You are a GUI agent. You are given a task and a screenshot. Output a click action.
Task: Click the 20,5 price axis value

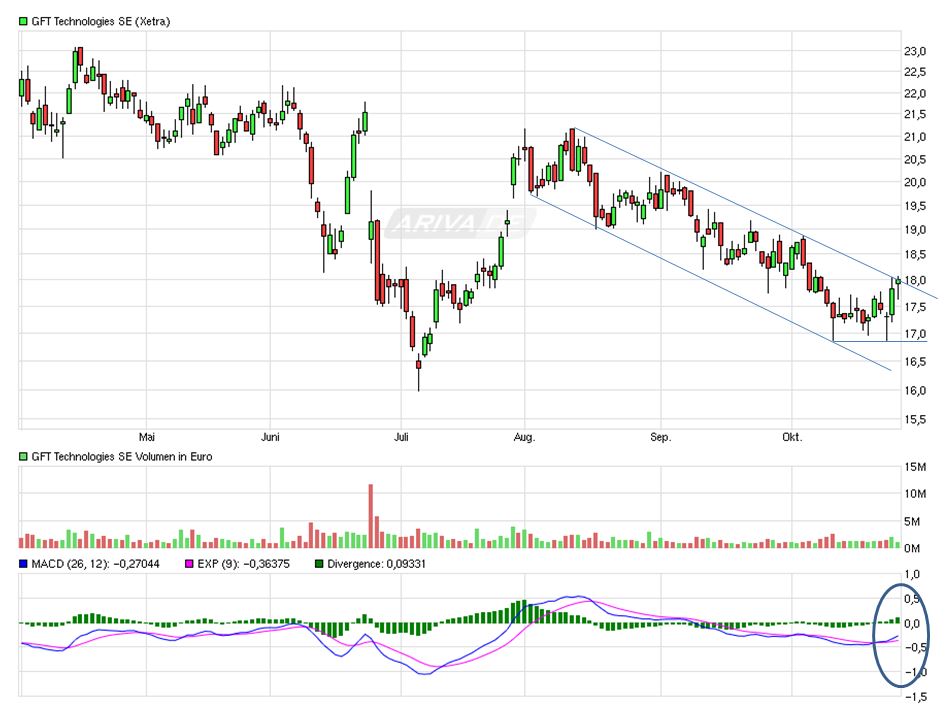coord(915,160)
